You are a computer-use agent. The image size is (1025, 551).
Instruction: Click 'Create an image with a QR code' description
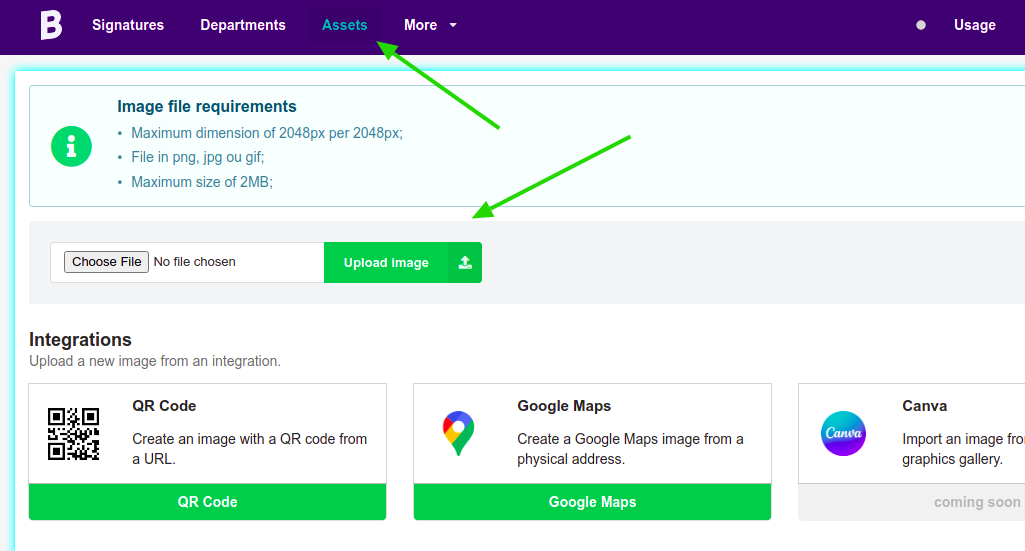pos(250,449)
